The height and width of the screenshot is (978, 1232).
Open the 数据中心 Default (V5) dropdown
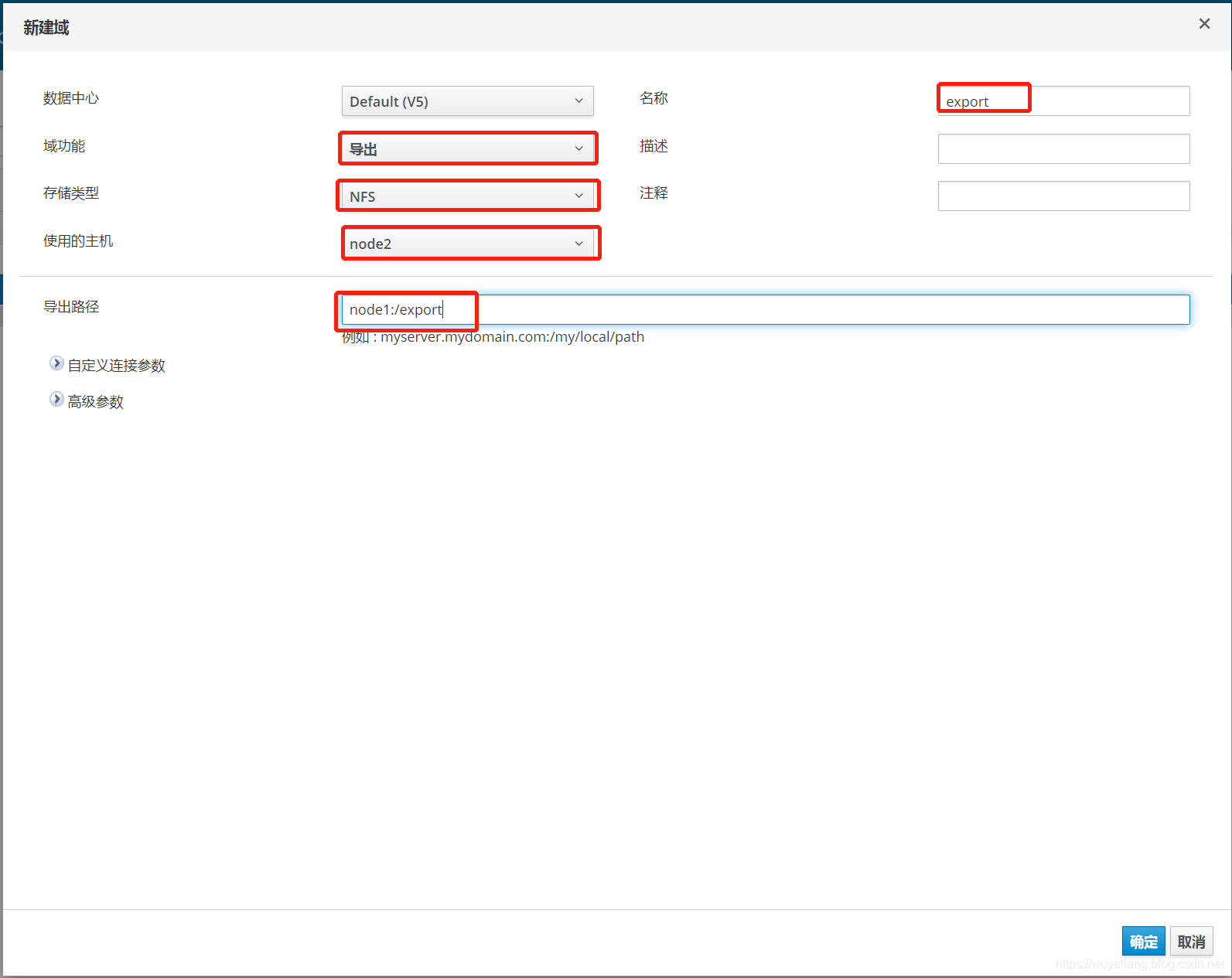point(467,101)
